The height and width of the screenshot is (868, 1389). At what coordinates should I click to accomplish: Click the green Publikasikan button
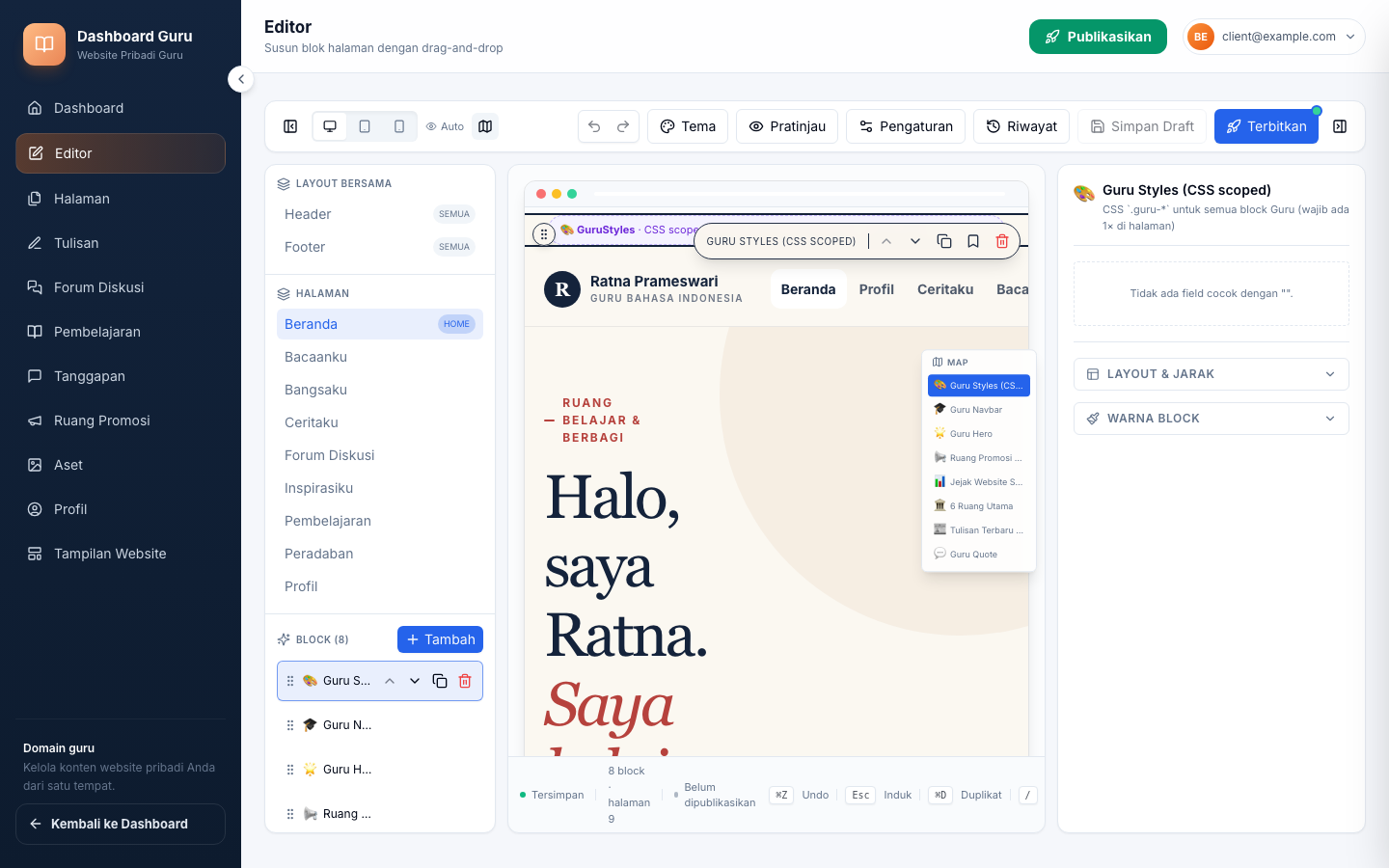(1098, 37)
